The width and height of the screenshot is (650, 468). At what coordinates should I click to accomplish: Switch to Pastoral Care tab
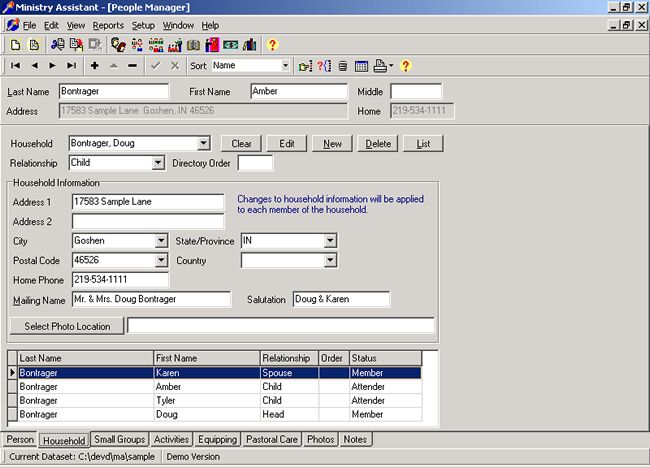[272, 439]
